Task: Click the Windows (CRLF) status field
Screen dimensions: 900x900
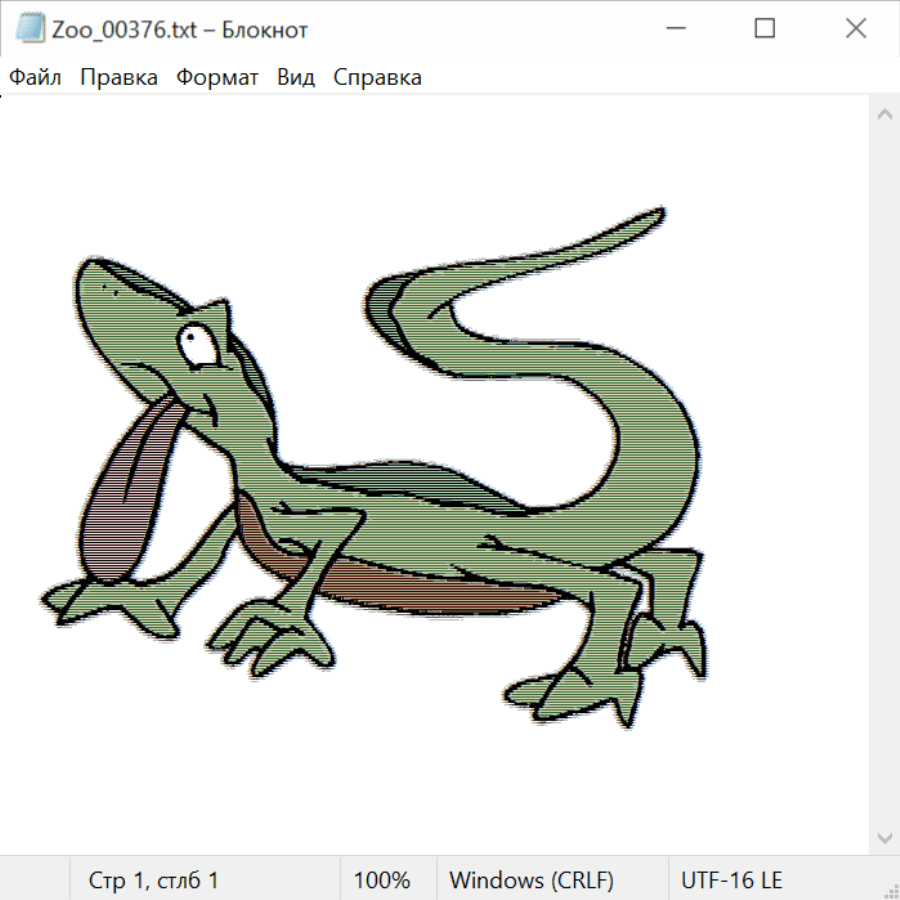Action: [531, 881]
